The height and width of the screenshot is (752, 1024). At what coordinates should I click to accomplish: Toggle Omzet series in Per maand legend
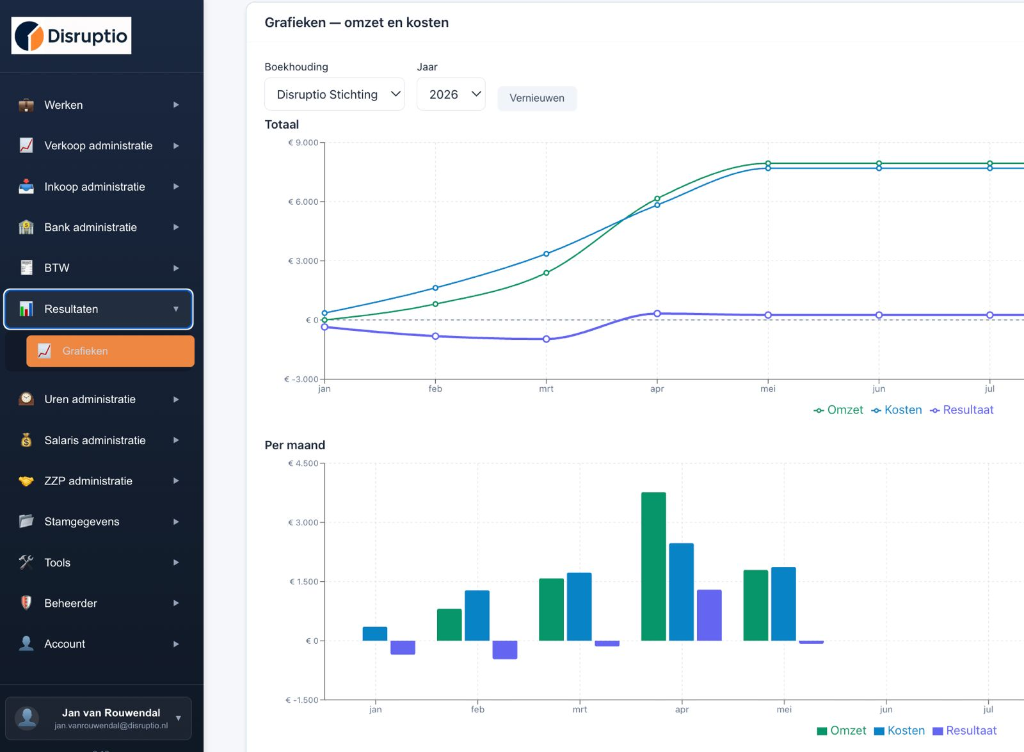click(x=841, y=730)
